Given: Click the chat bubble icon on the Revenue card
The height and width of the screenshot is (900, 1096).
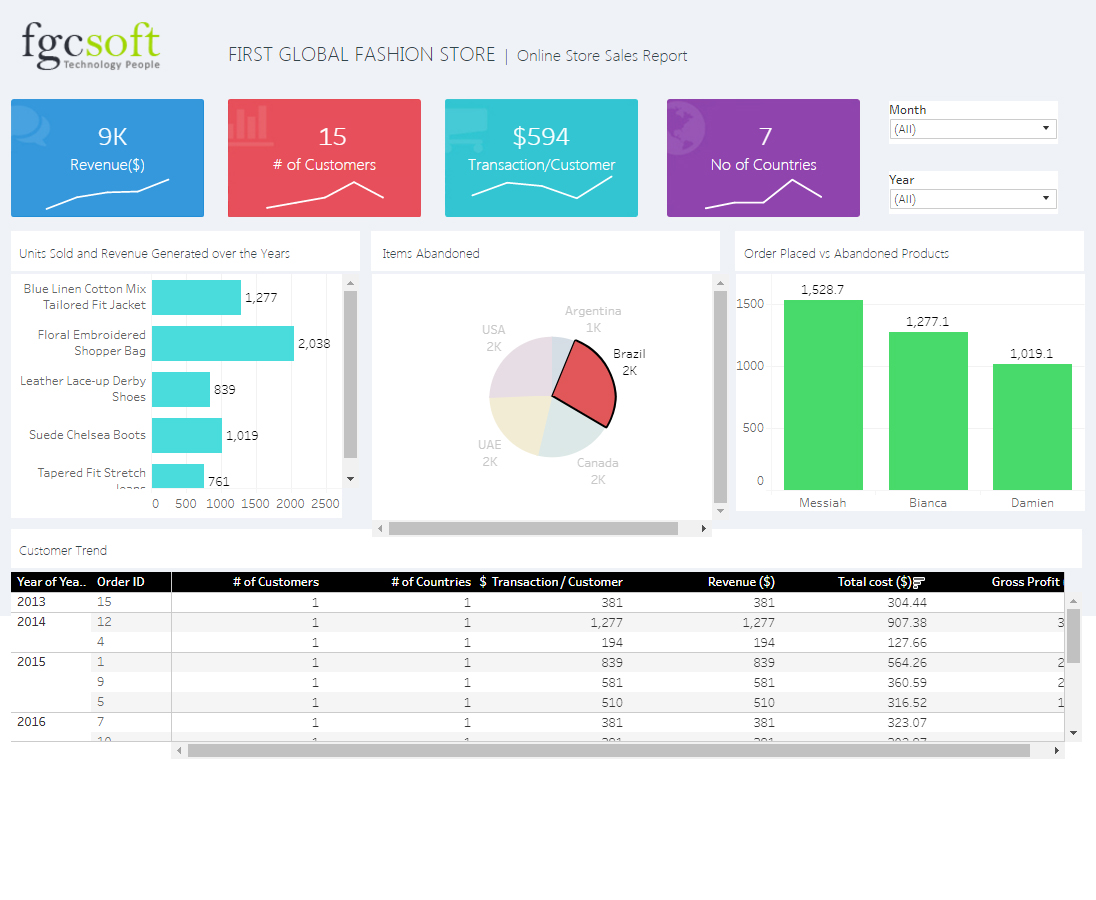Looking at the screenshot, I should coord(30,124).
